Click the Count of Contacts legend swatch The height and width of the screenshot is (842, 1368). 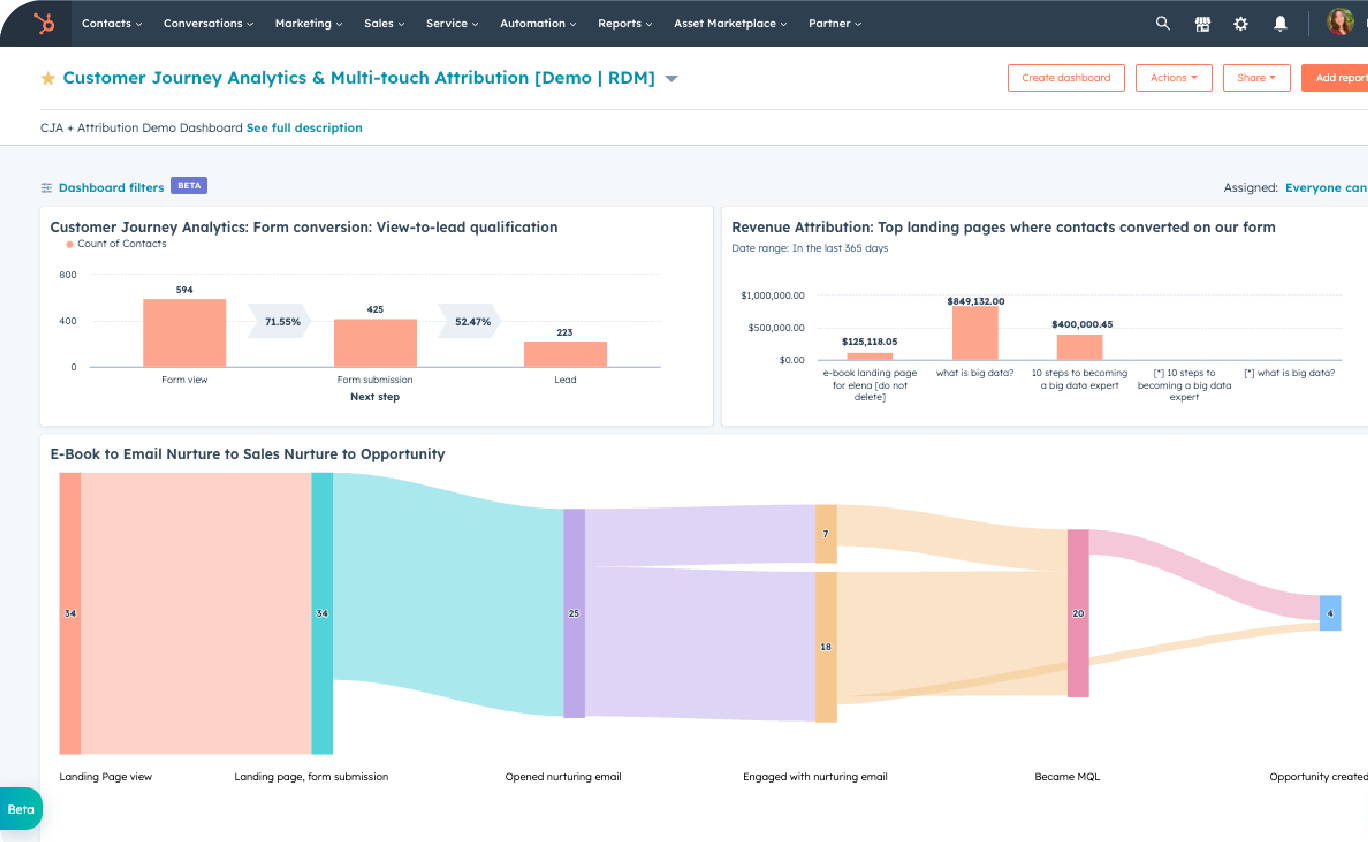tap(70, 244)
